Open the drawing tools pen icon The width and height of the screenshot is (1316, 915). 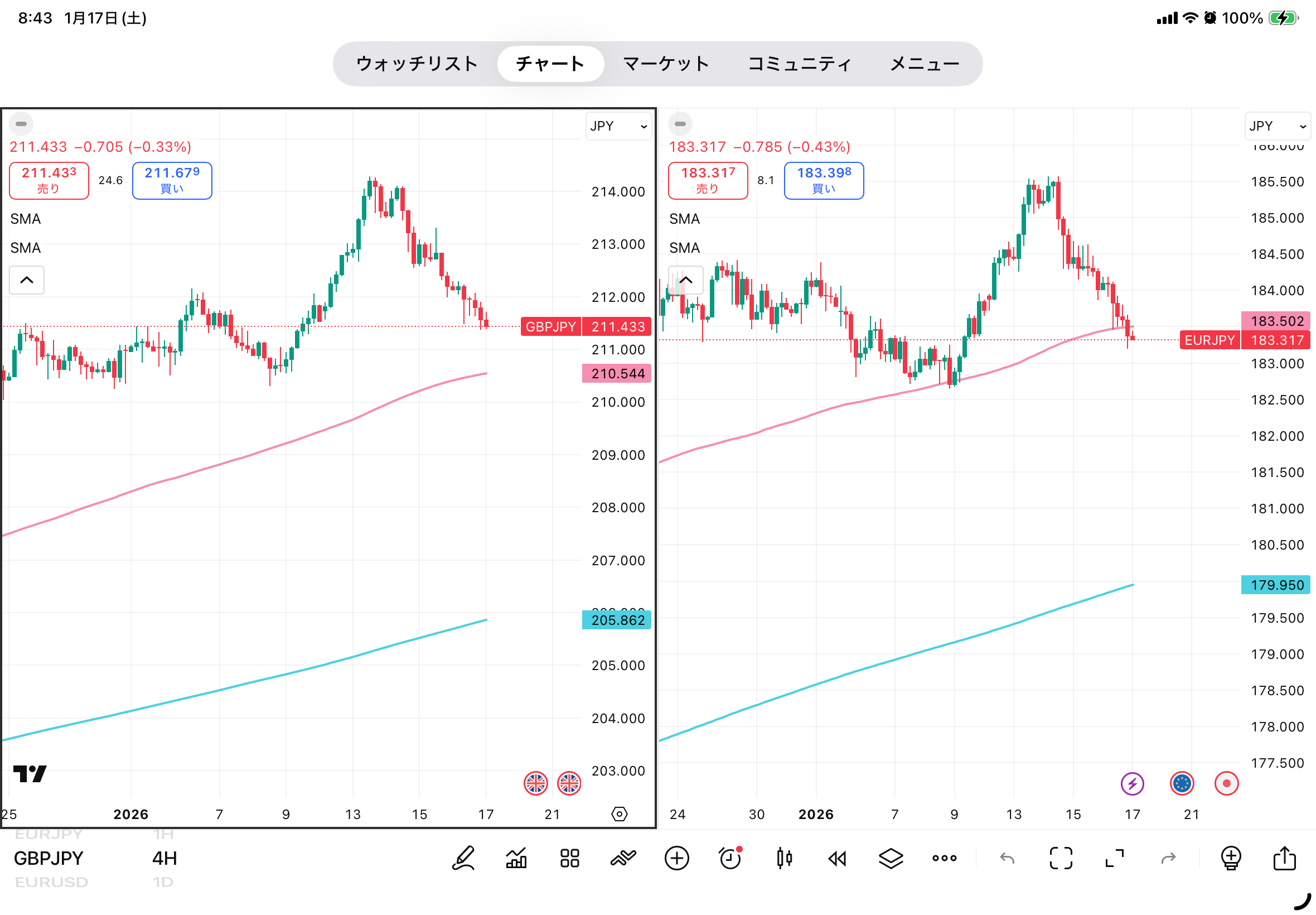463,858
